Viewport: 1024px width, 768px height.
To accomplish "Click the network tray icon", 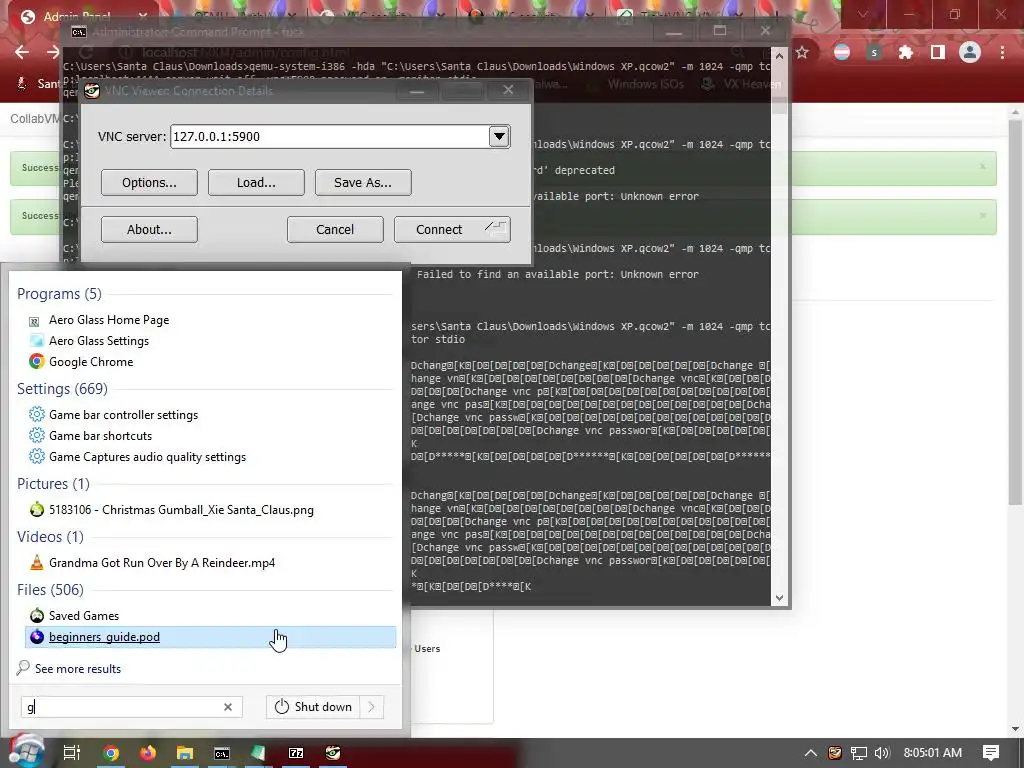I will (859, 753).
